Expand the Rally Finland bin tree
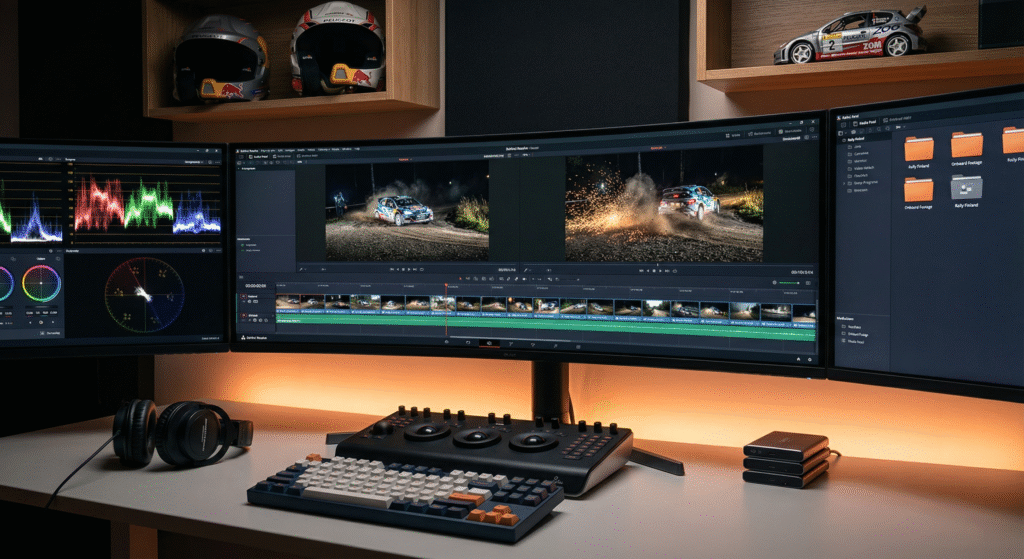The height and width of the screenshot is (559, 1024). pyautogui.click(x=845, y=139)
